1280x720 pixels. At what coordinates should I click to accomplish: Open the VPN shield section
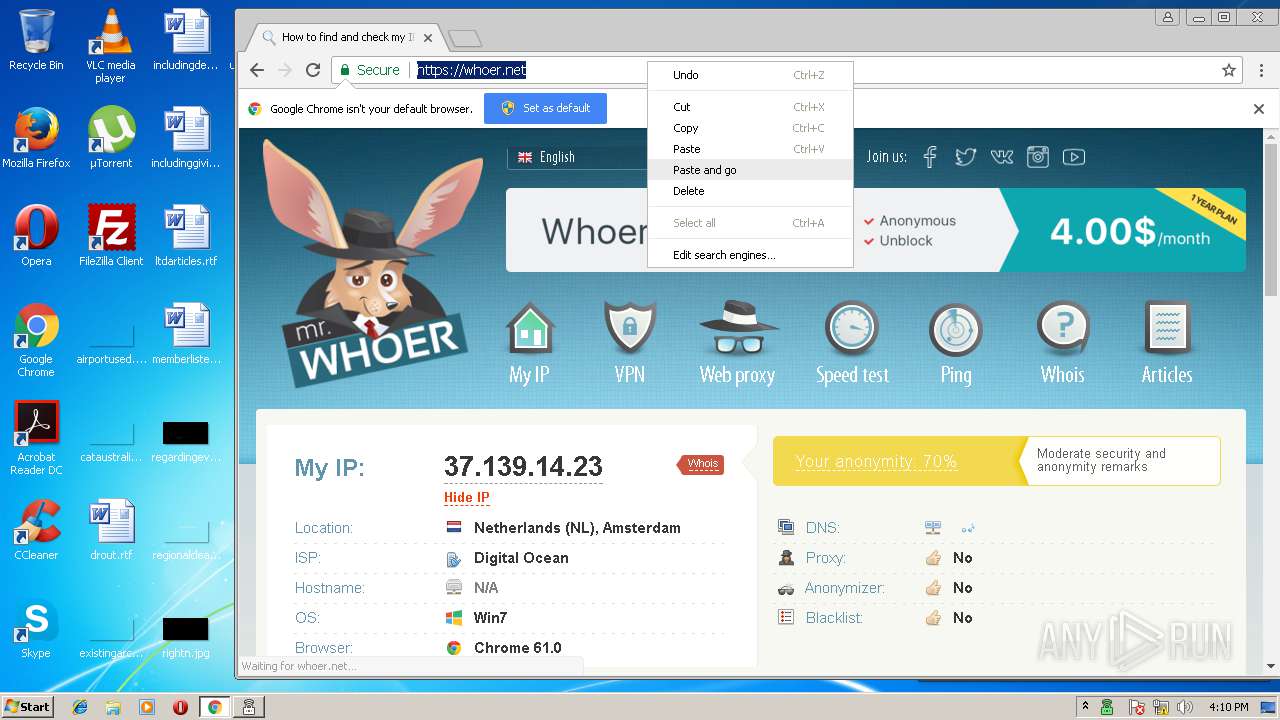tap(630, 343)
